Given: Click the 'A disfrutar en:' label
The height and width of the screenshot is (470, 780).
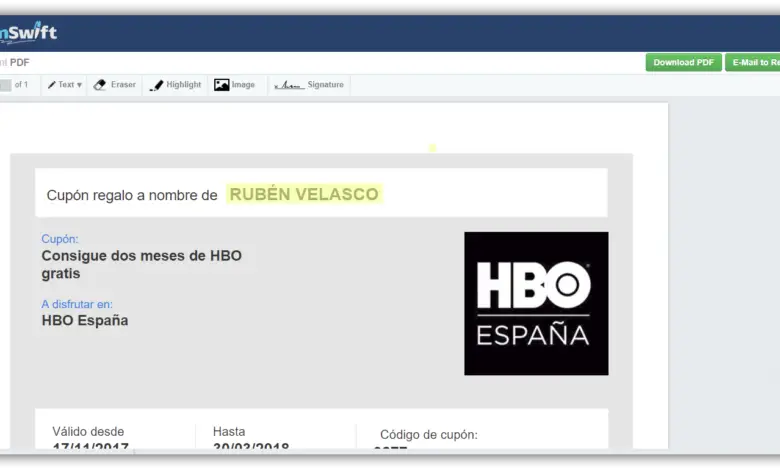Looking at the screenshot, I should pos(77,304).
